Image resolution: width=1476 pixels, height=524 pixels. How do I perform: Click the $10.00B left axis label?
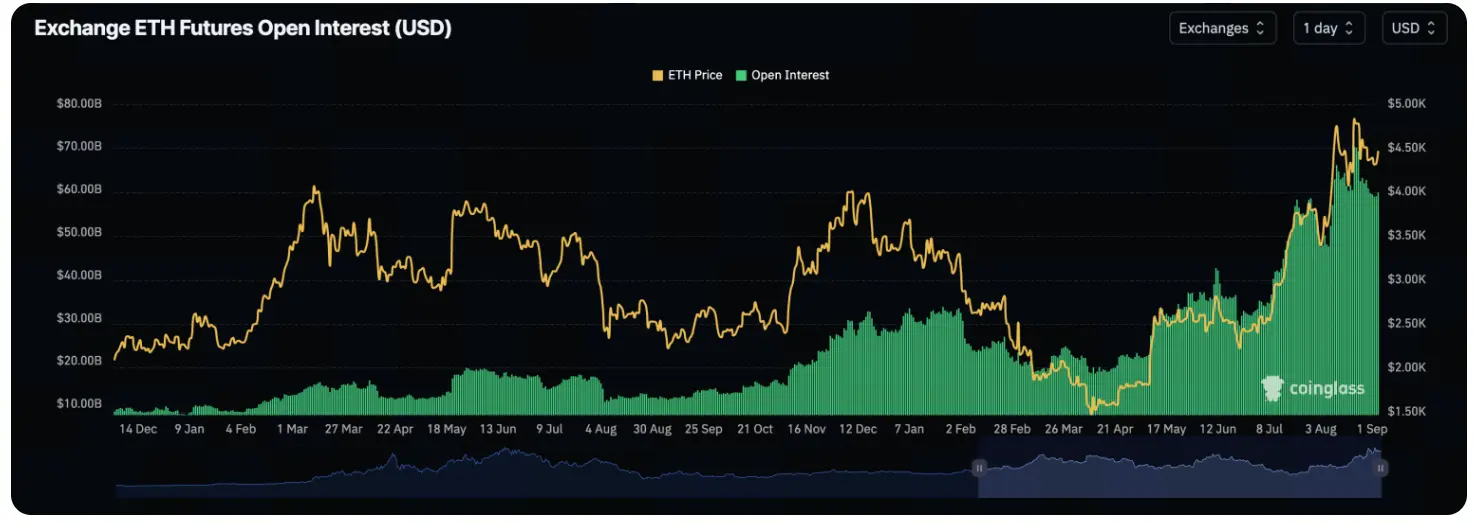[79, 404]
